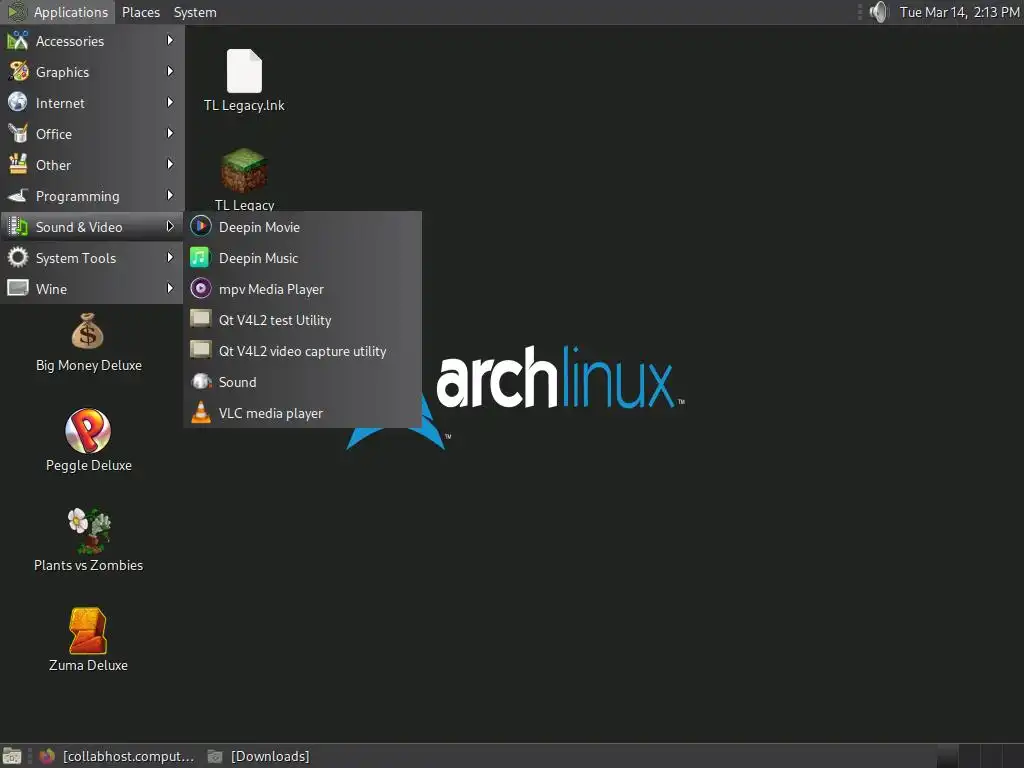Launch Deepin Movie from the submenu

tap(303, 227)
